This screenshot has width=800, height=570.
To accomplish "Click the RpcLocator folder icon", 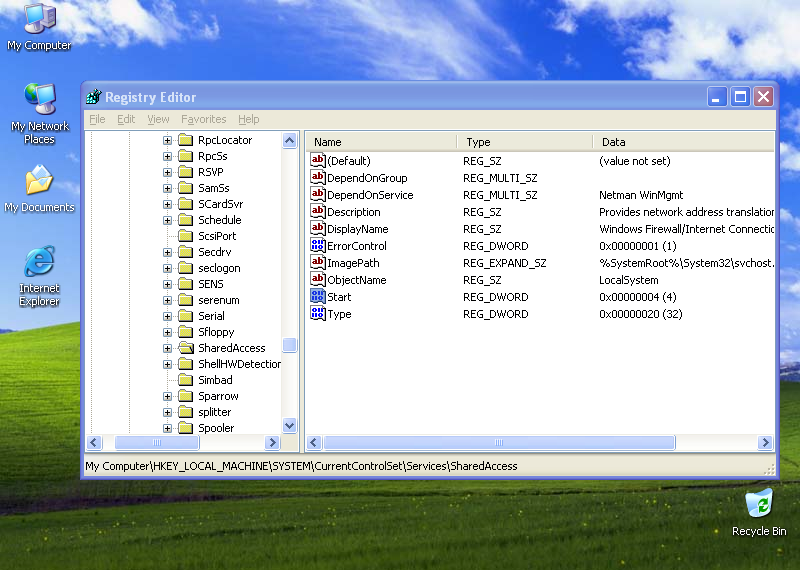I will coord(186,140).
